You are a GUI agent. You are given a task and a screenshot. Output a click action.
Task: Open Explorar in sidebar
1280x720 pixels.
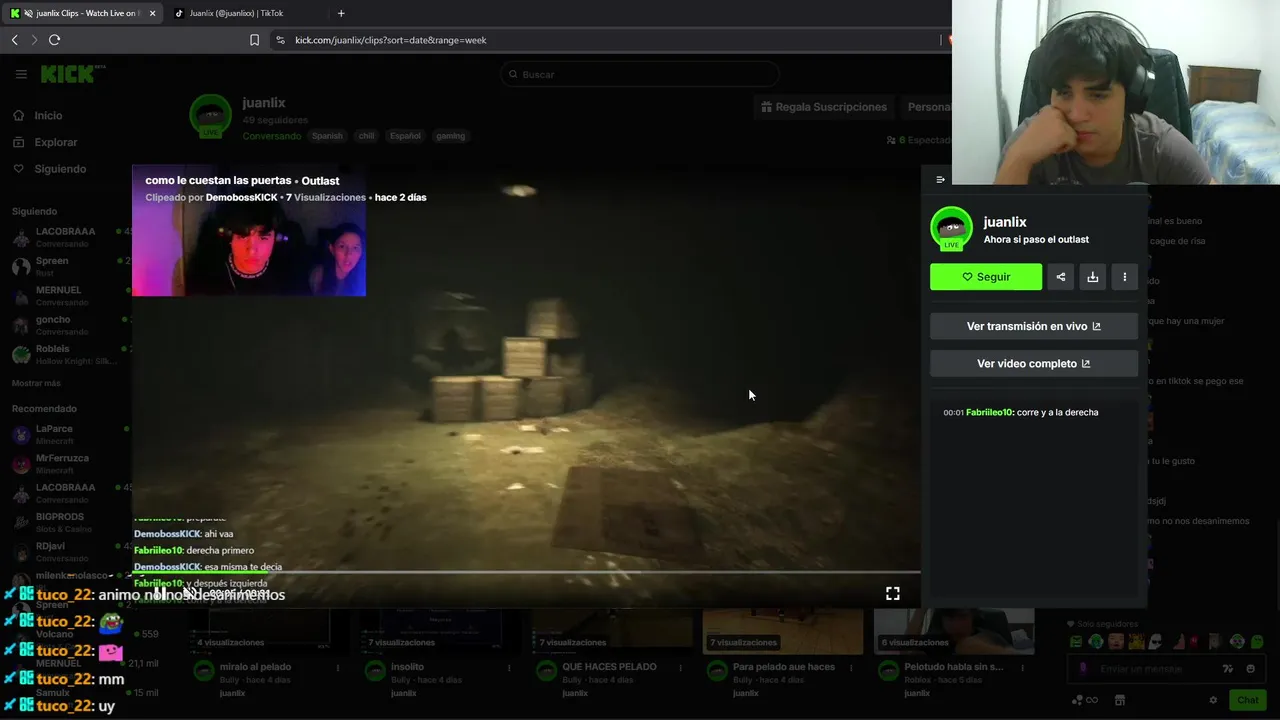56,143
